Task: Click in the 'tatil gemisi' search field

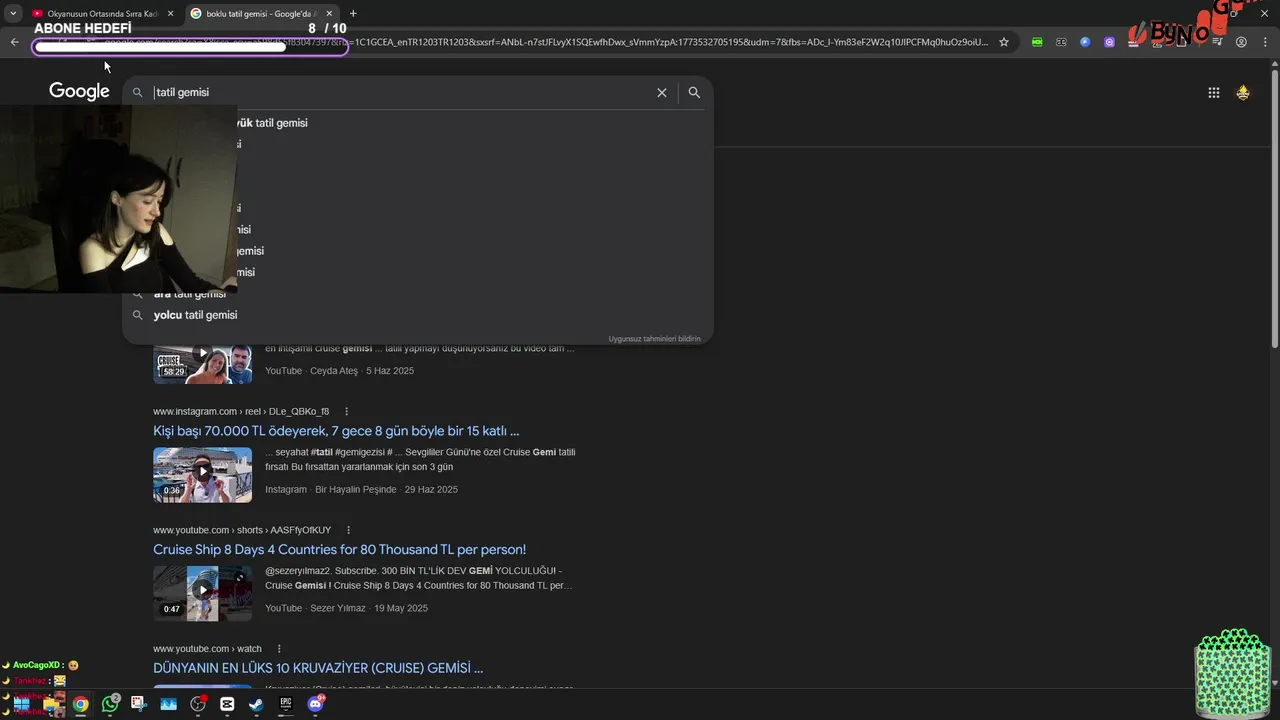Action: pos(400,92)
